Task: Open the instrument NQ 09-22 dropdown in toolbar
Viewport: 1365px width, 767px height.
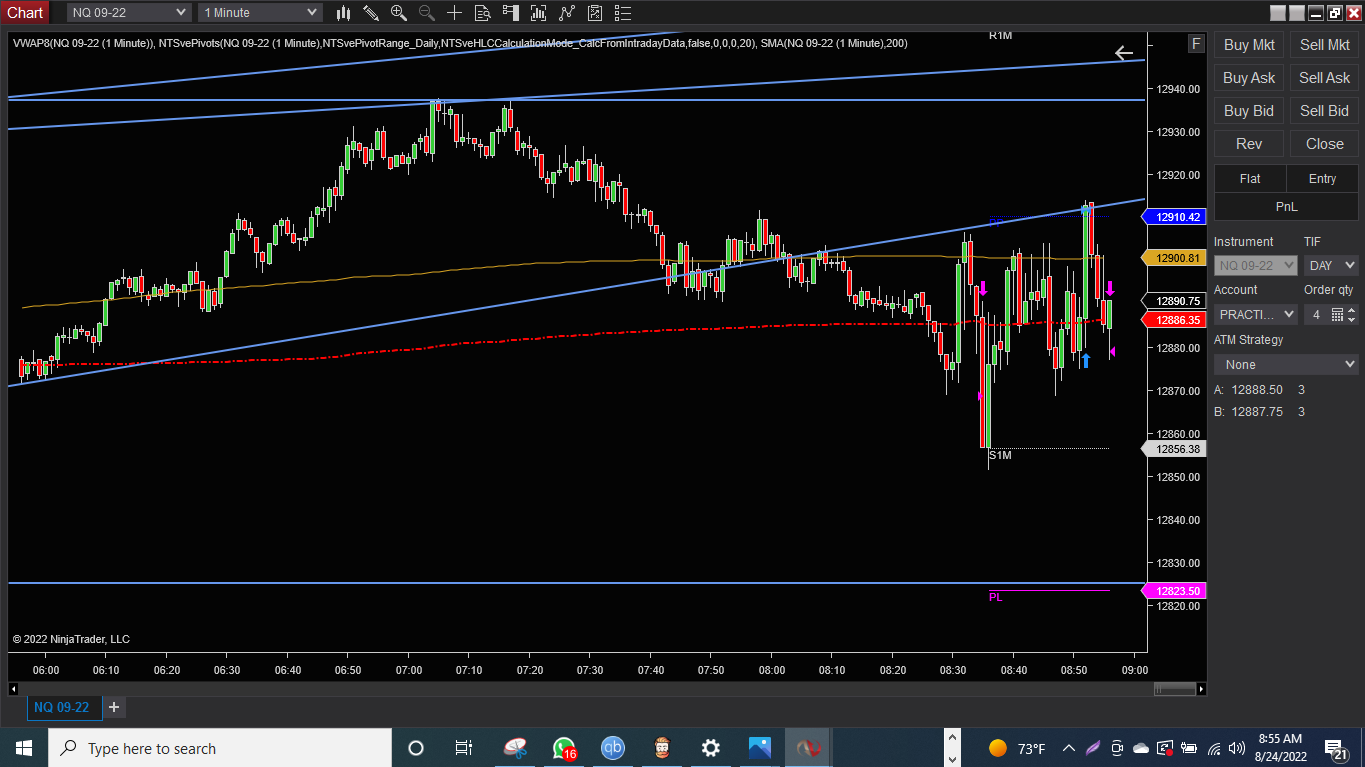Action: pyautogui.click(x=129, y=12)
